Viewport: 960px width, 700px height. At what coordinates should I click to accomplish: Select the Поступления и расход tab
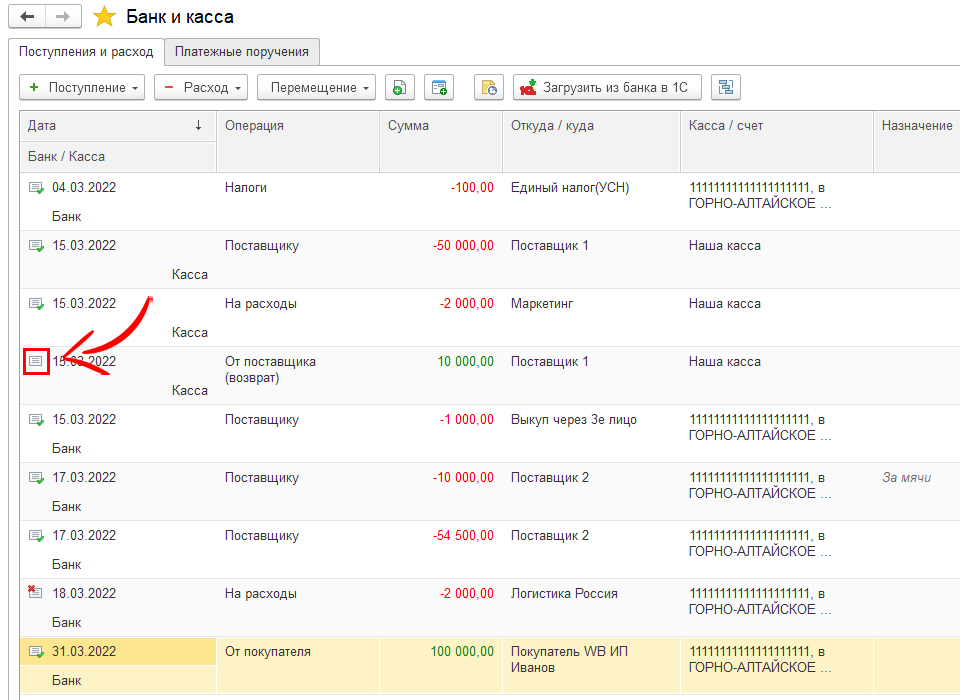click(x=85, y=51)
